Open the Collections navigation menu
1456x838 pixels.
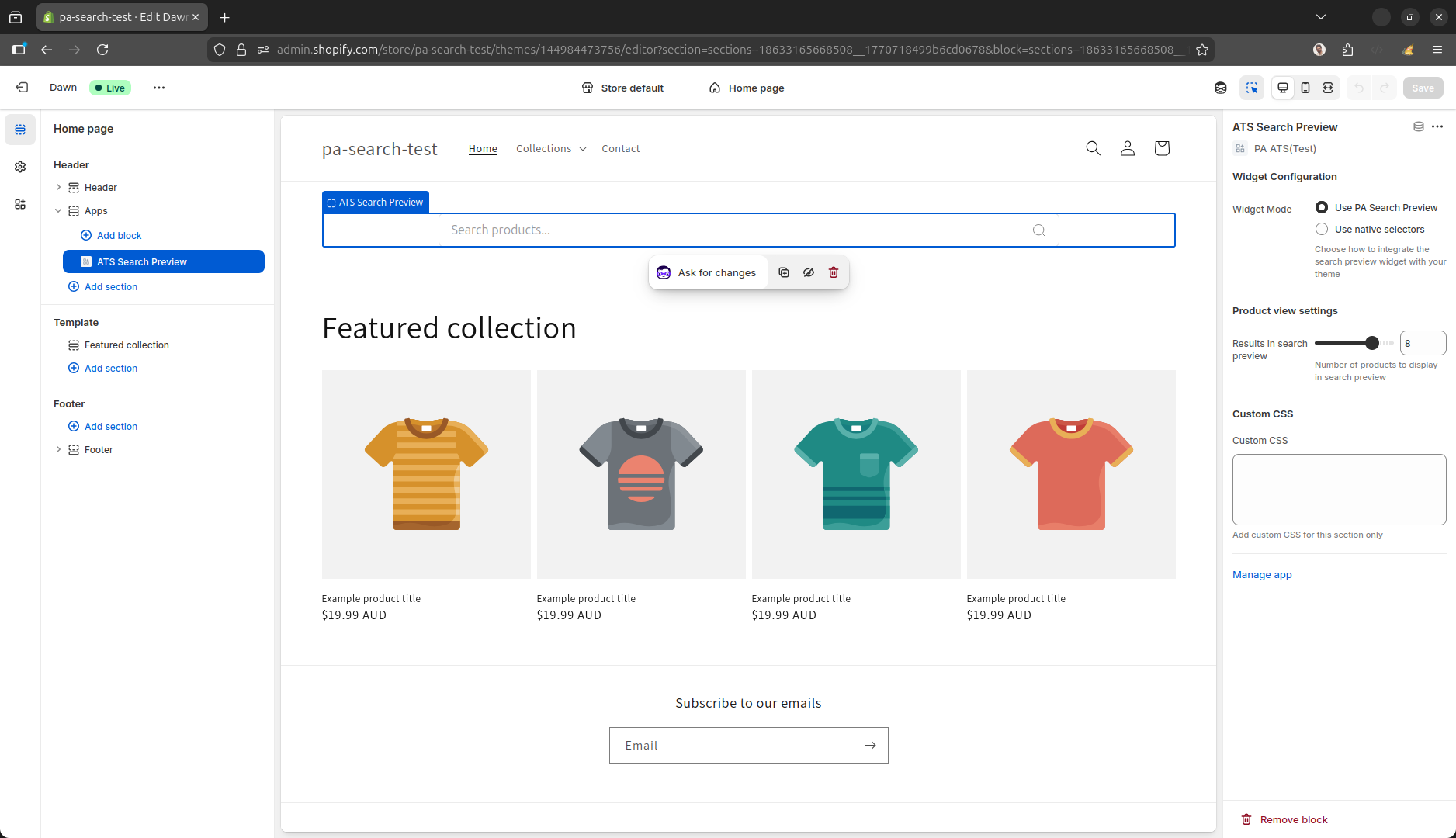pos(551,148)
